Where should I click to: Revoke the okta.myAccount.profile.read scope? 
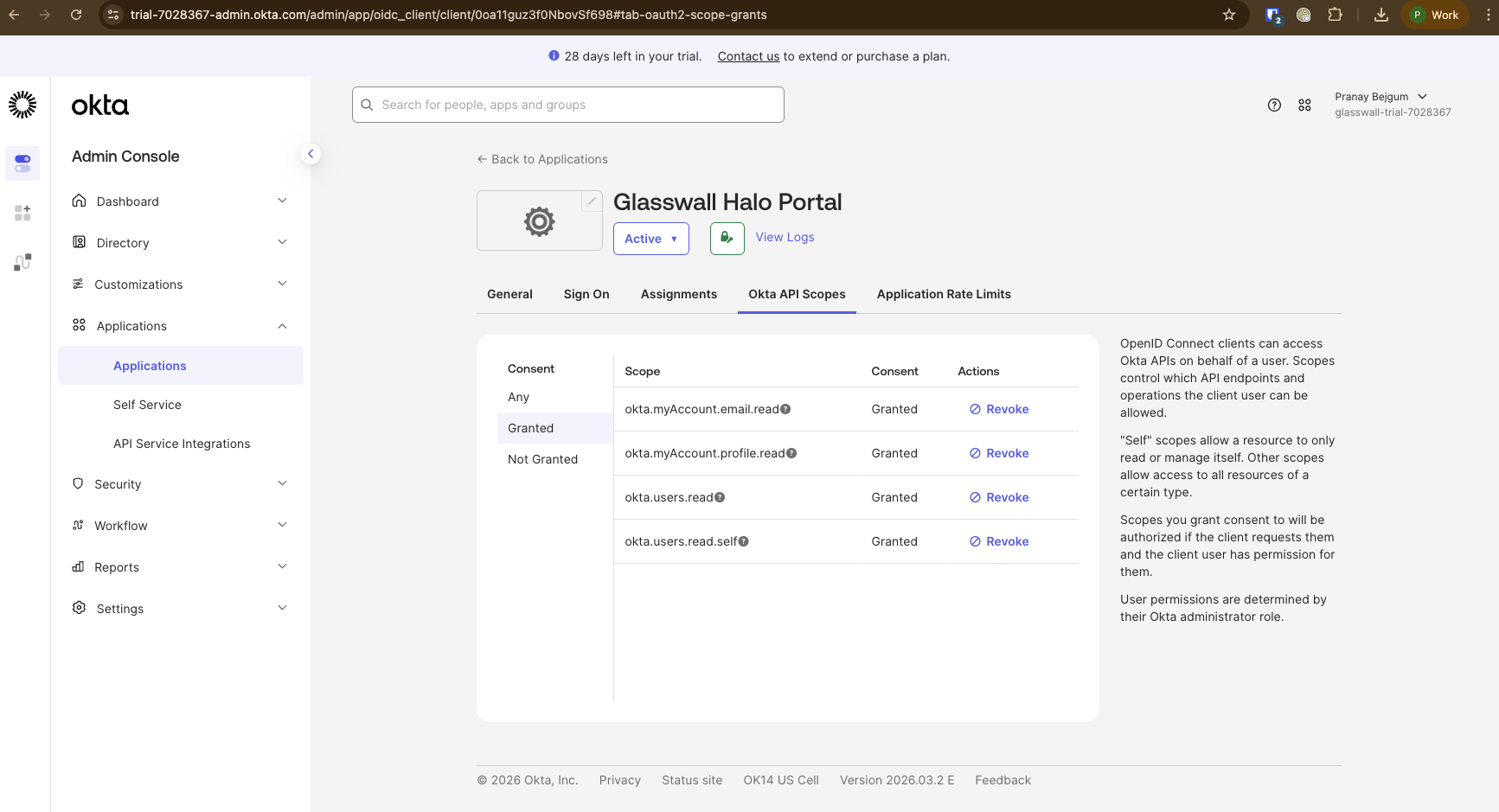(999, 453)
